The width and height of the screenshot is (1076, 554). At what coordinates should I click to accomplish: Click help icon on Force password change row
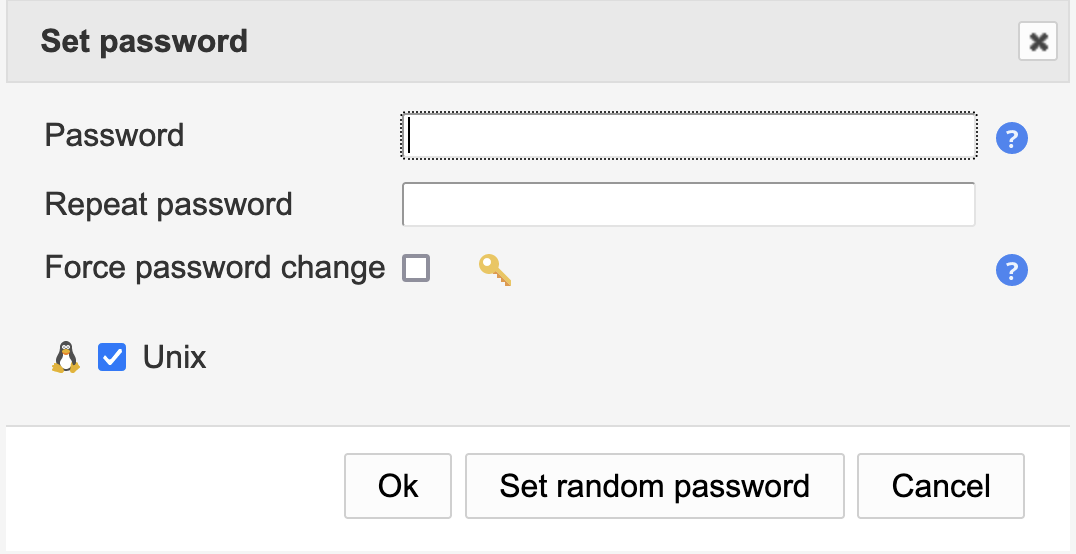1012,270
